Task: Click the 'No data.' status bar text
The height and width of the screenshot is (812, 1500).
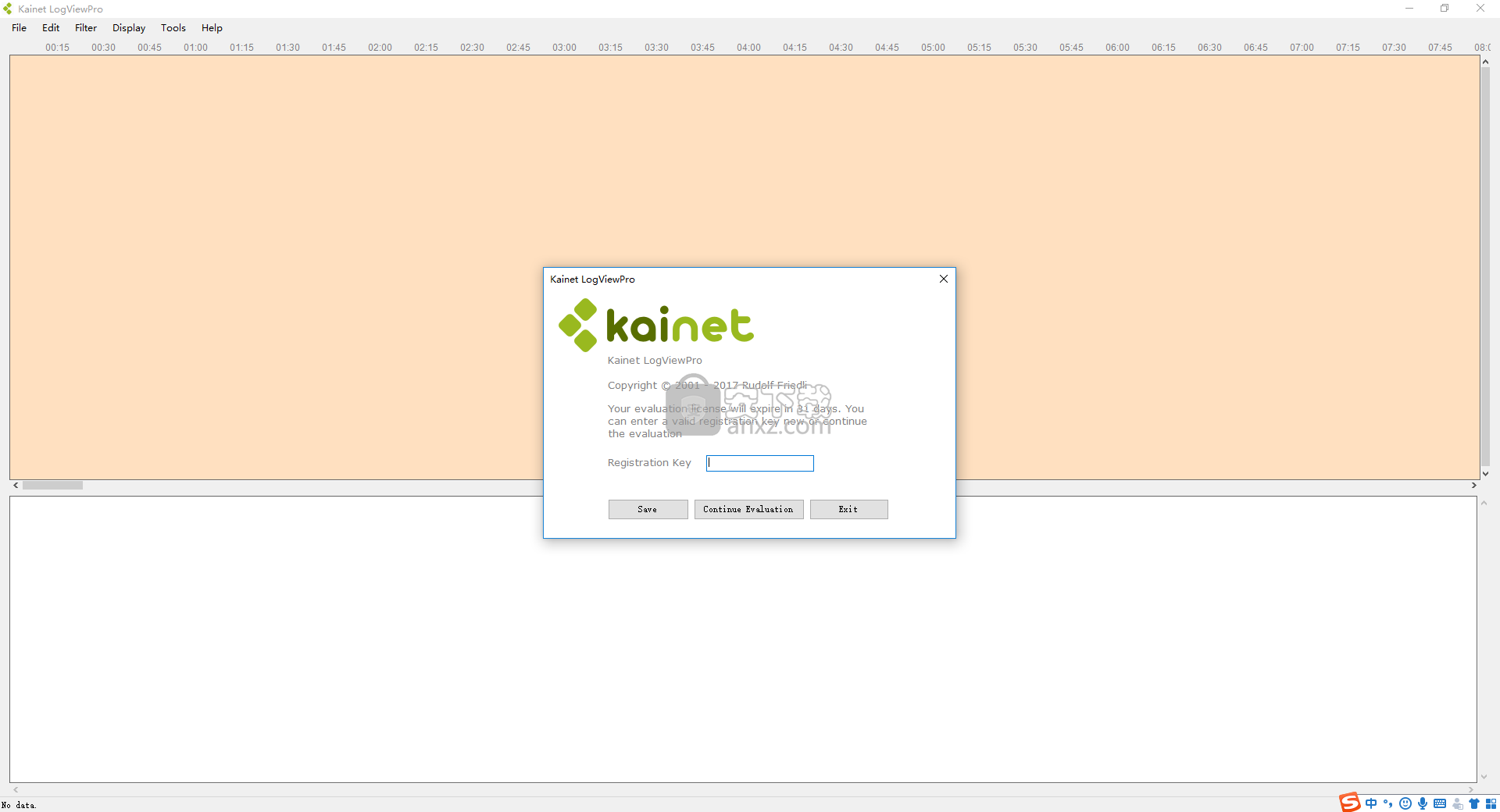Action: 19,805
